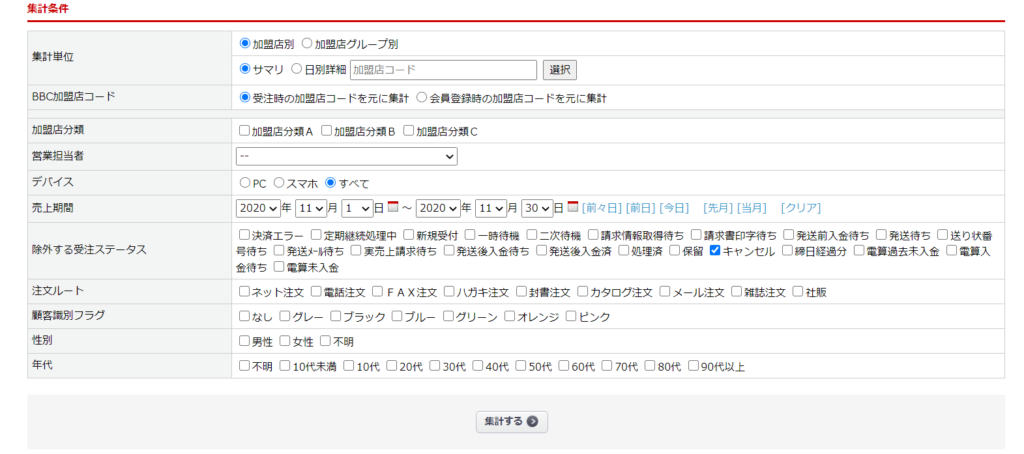Open end month dropdown
The height and width of the screenshot is (454, 1024).
point(490,208)
